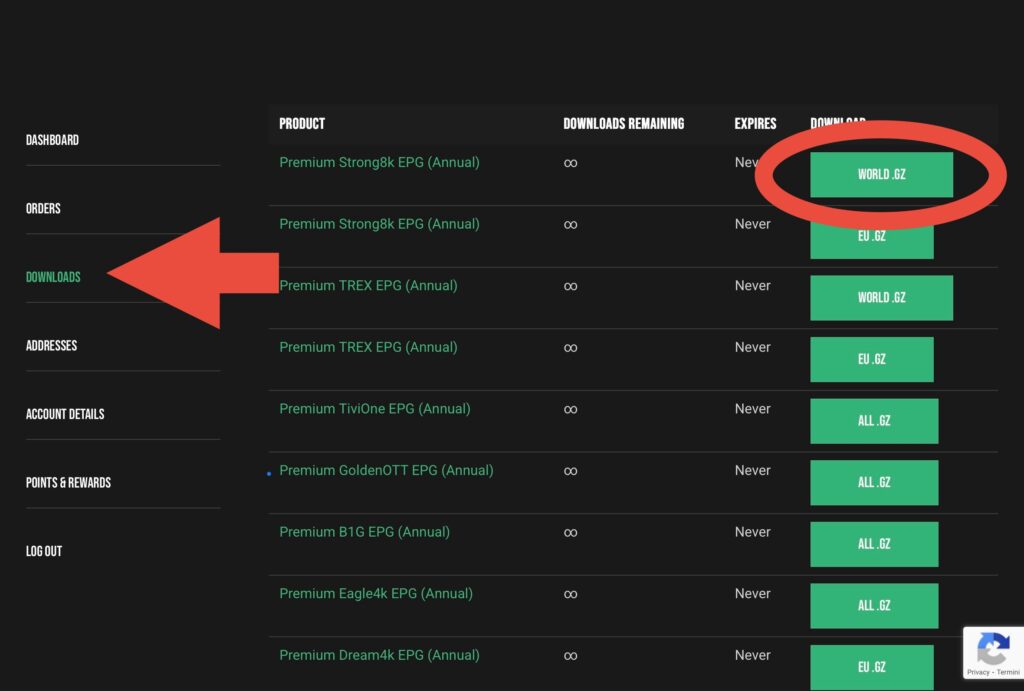Click the Expires column header
This screenshot has width=1024, height=691.
coord(755,123)
